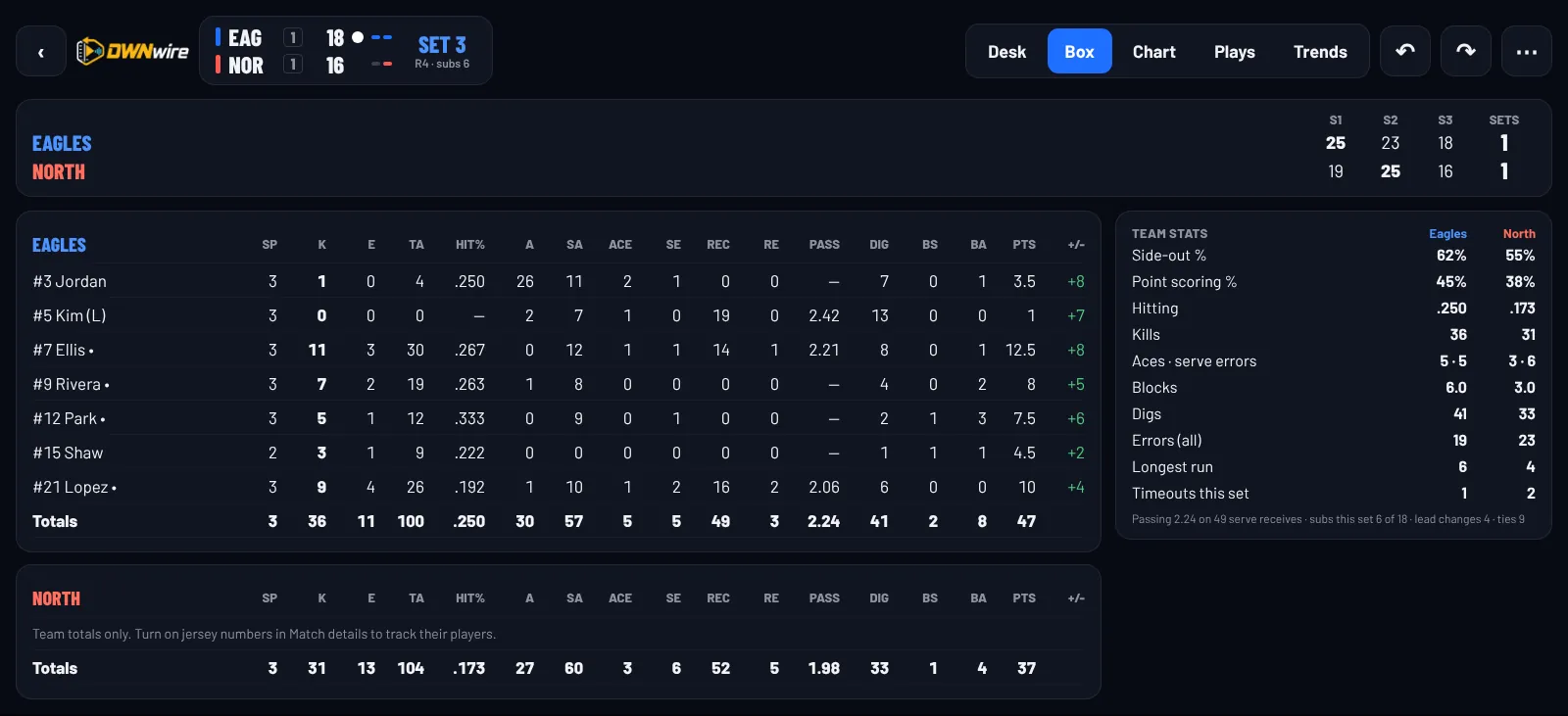Click Ellis's +8 plus-minus value
This screenshot has height=716, width=1568.
1076,350
